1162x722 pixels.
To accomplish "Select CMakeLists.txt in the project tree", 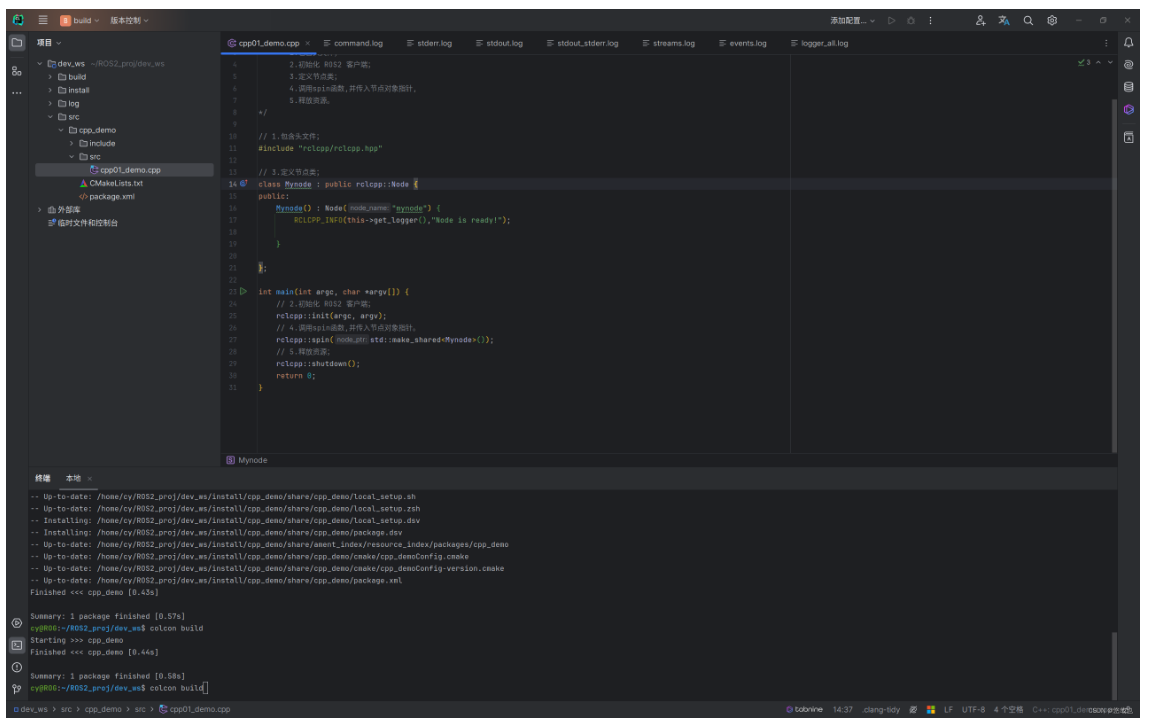I will [x=115, y=183].
